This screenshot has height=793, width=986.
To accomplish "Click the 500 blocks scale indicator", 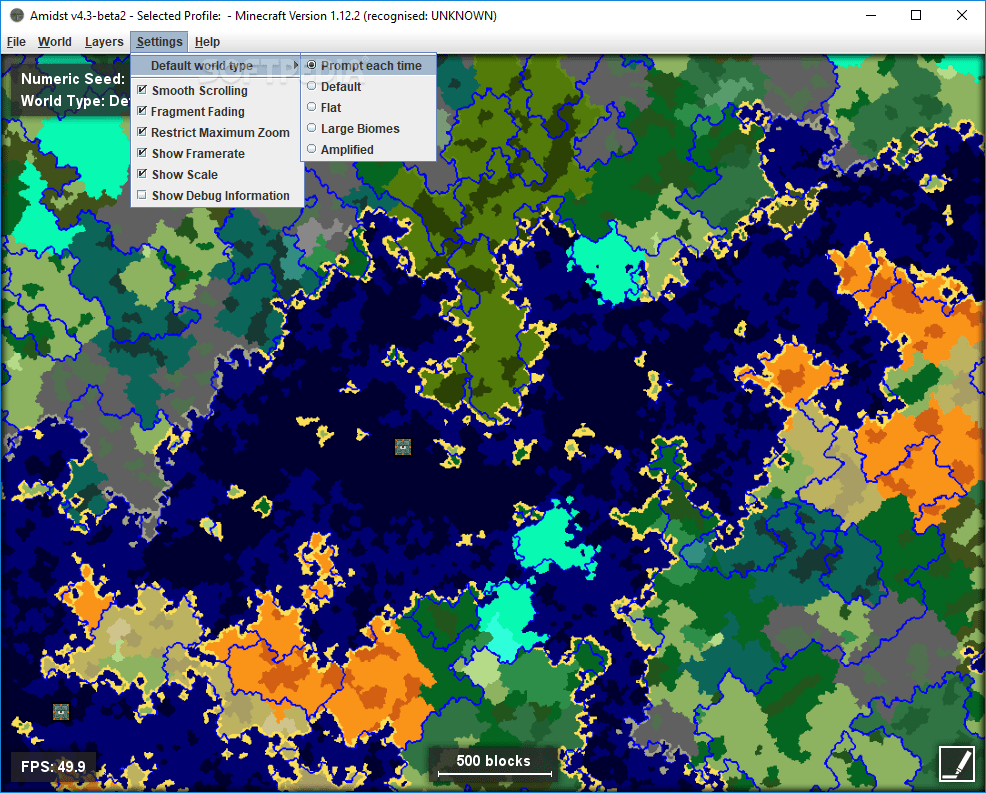I will tap(494, 764).
